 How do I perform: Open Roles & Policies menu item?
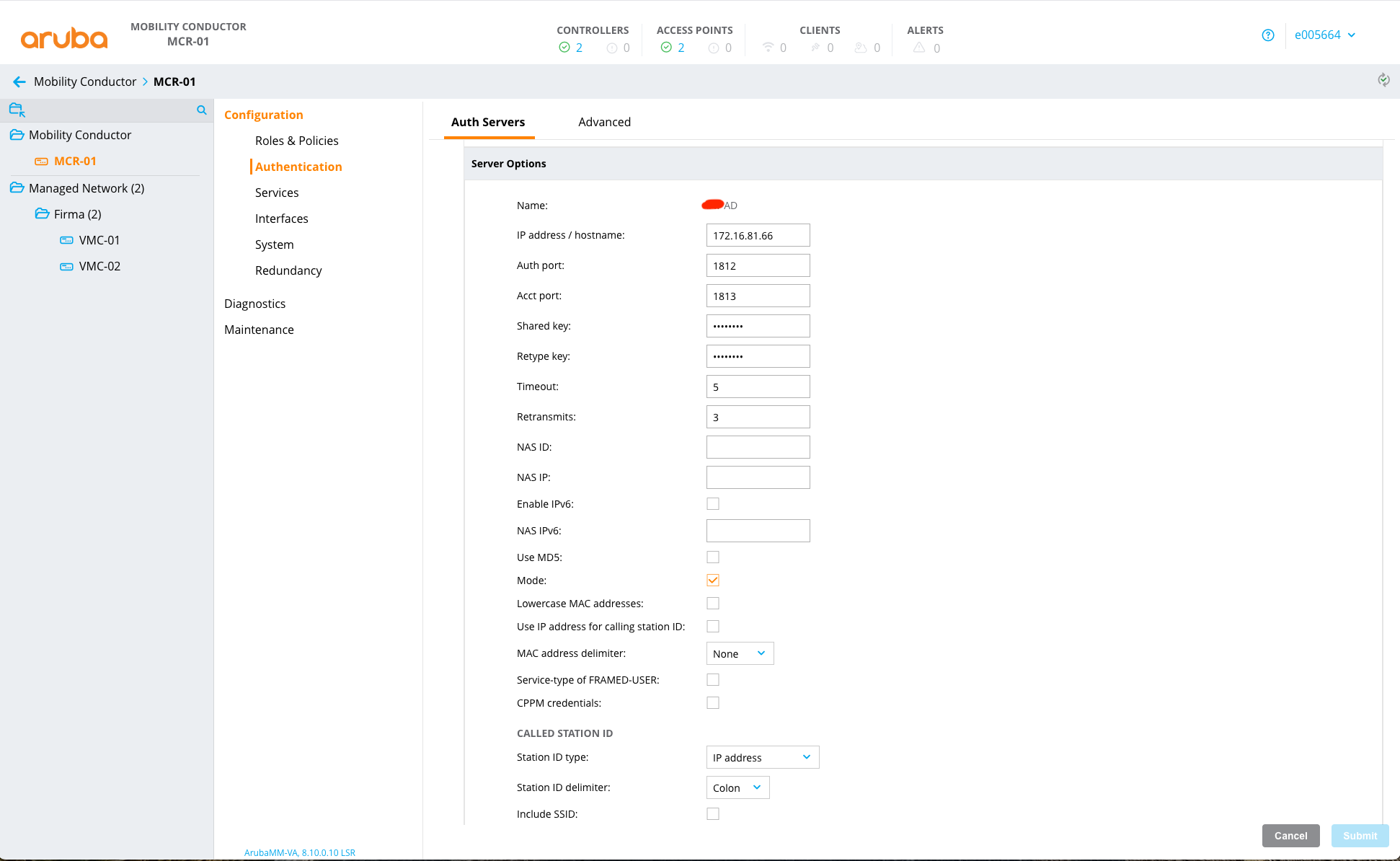(296, 141)
